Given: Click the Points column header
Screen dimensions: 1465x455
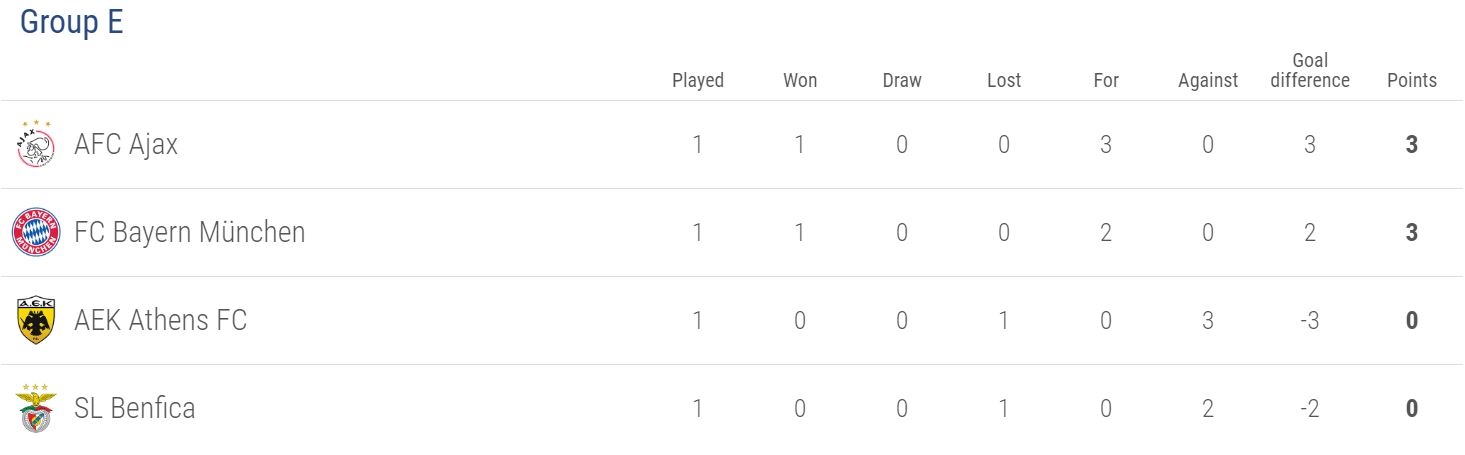Looking at the screenshot, I should point(1412,81).
